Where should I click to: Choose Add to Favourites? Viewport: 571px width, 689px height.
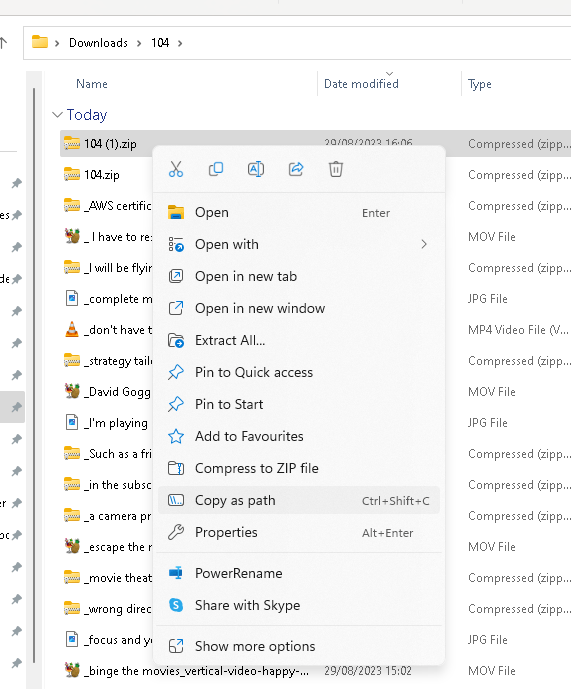pyautogui.click(x=299, y=436)
